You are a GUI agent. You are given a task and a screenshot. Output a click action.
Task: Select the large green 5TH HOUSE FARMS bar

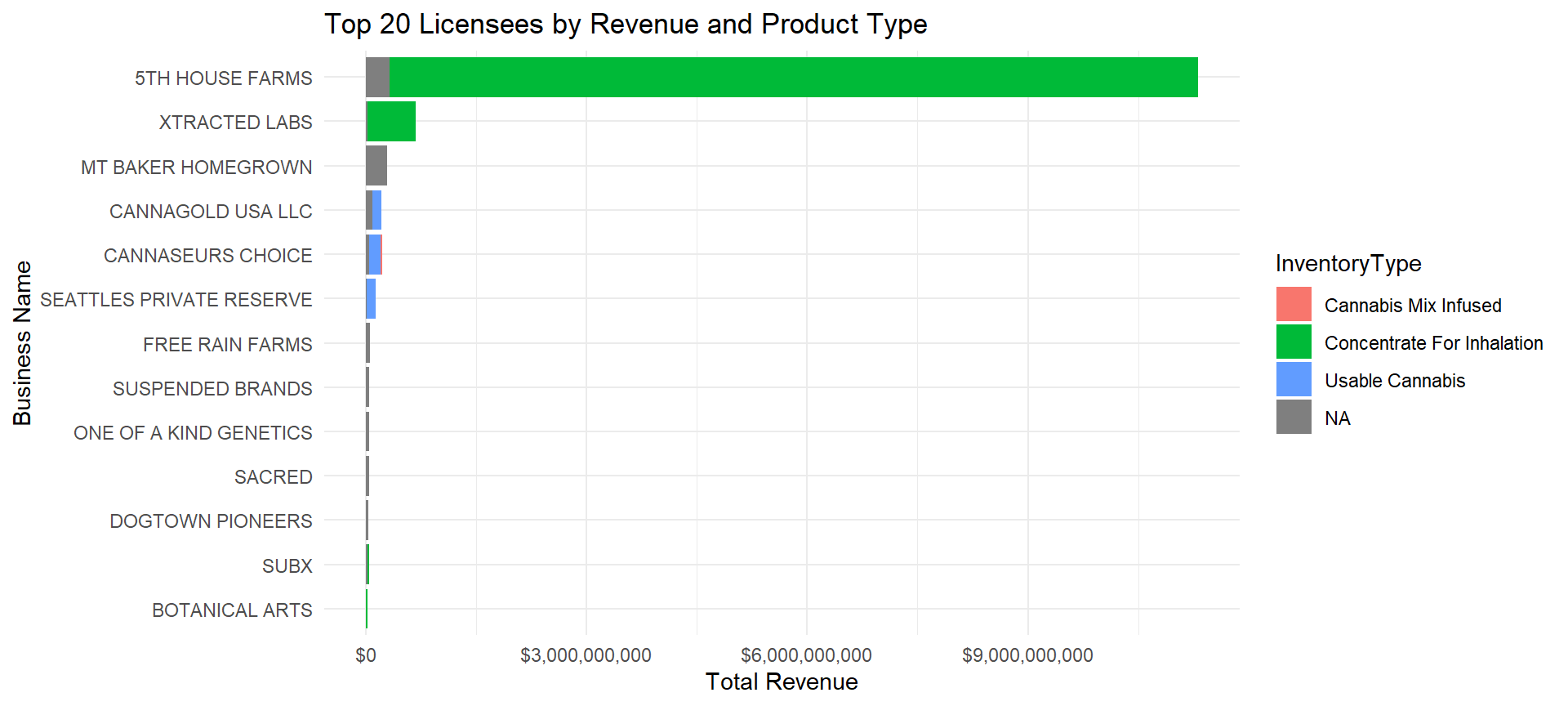pyautogui.click(x=792, y=78)
